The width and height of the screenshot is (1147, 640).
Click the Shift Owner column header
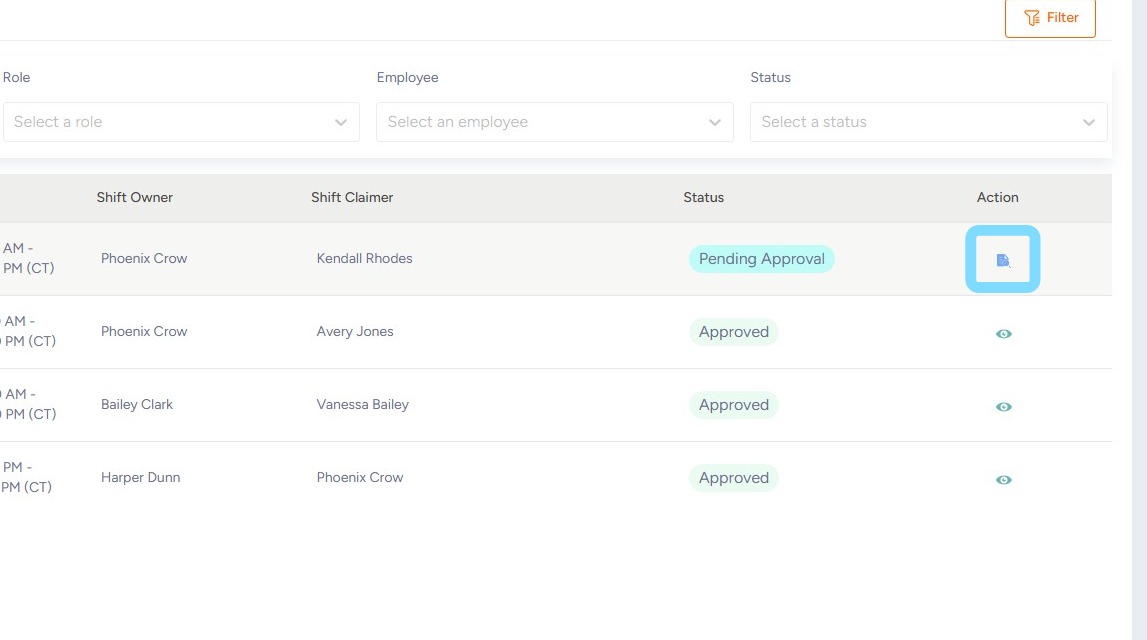click(x=135, y=197)
